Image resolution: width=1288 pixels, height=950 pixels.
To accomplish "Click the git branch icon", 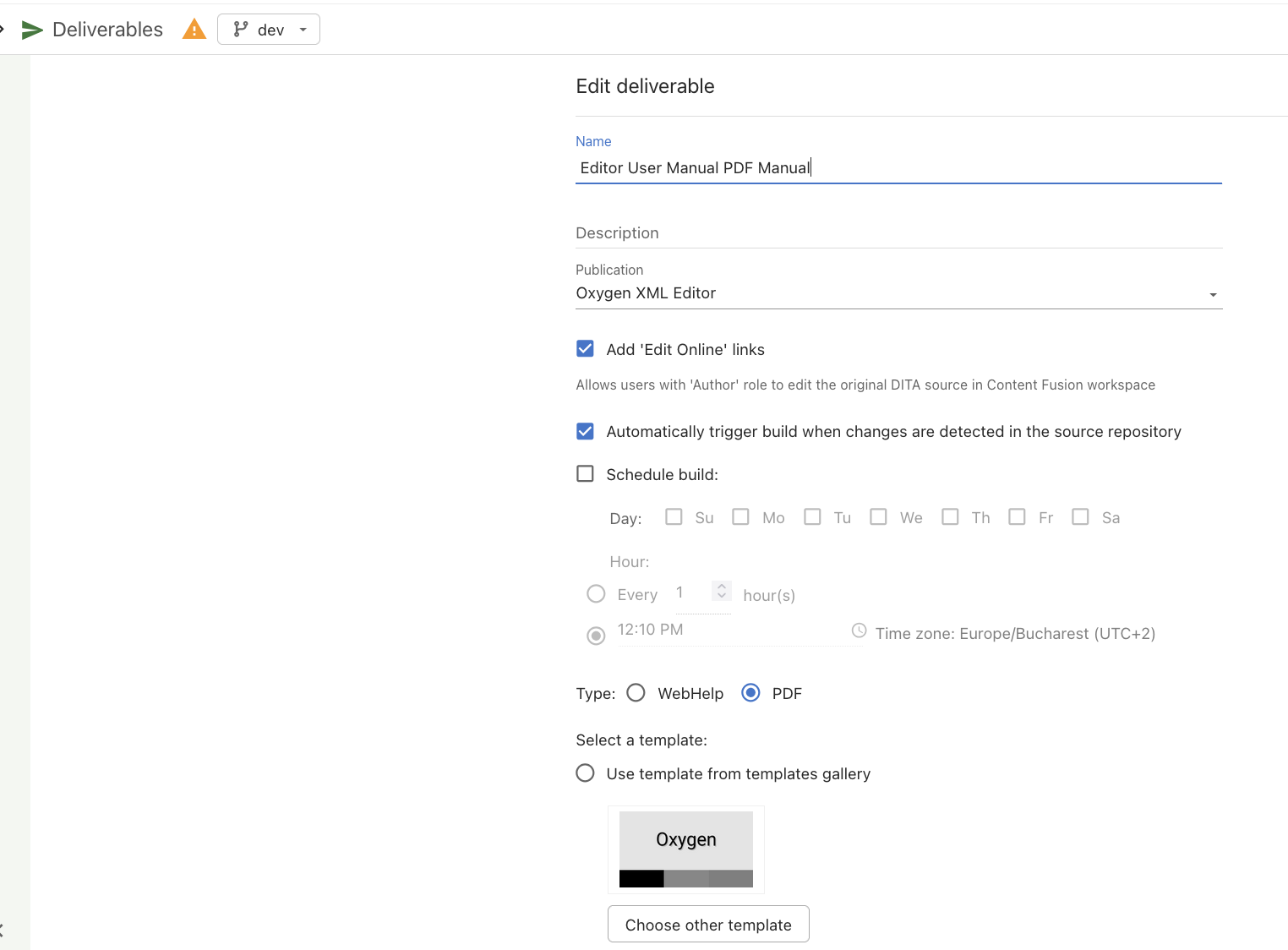I will (x=241, y=30).
